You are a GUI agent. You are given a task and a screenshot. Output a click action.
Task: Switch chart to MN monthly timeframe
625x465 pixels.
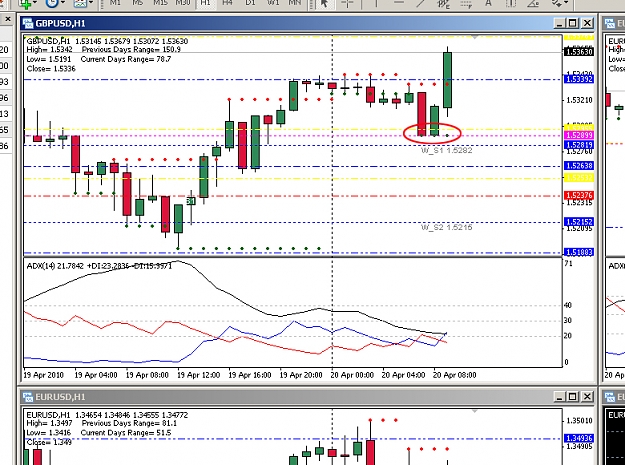(x=295, y=3)
